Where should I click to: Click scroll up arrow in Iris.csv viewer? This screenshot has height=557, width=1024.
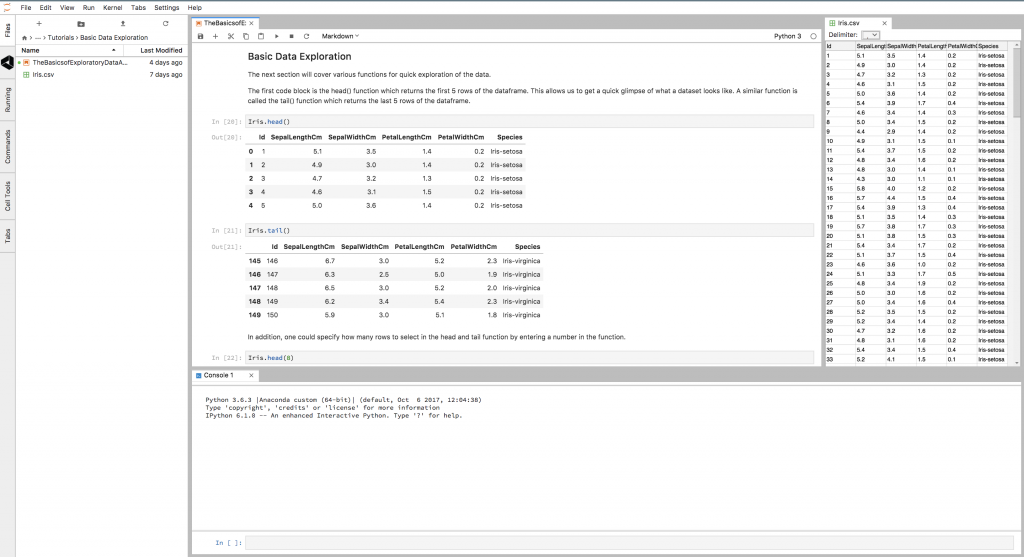1016,45
